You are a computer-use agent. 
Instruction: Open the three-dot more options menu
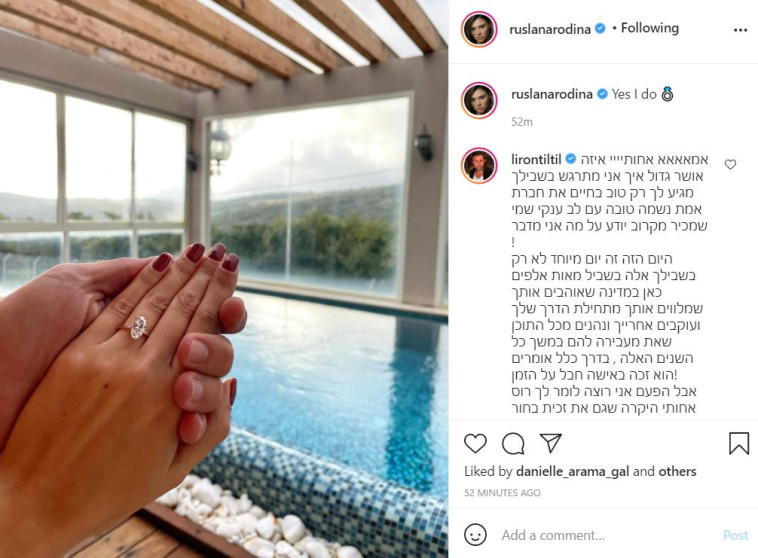click(740, 30)
